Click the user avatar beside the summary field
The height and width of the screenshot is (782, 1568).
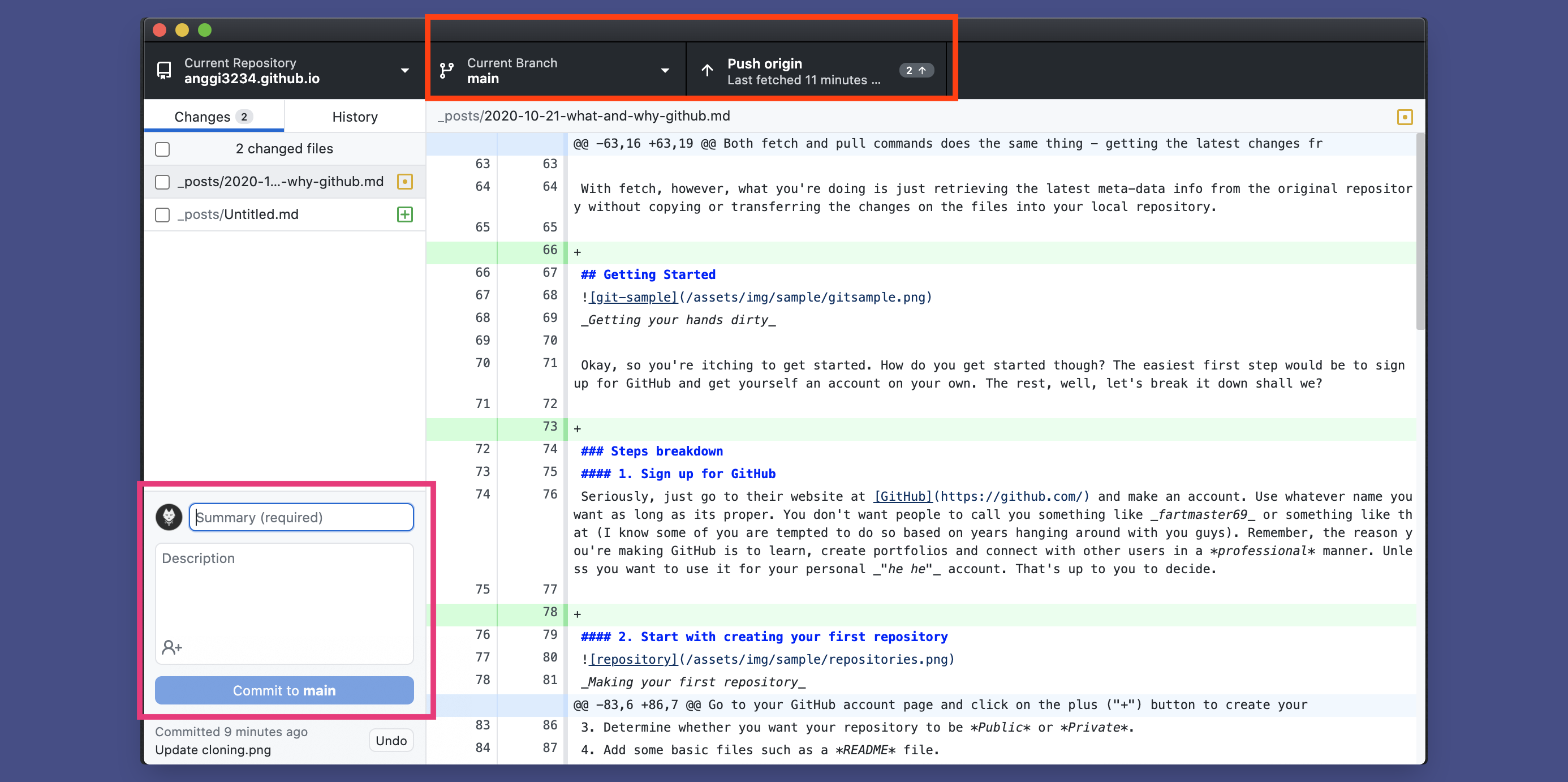point(169,517)
